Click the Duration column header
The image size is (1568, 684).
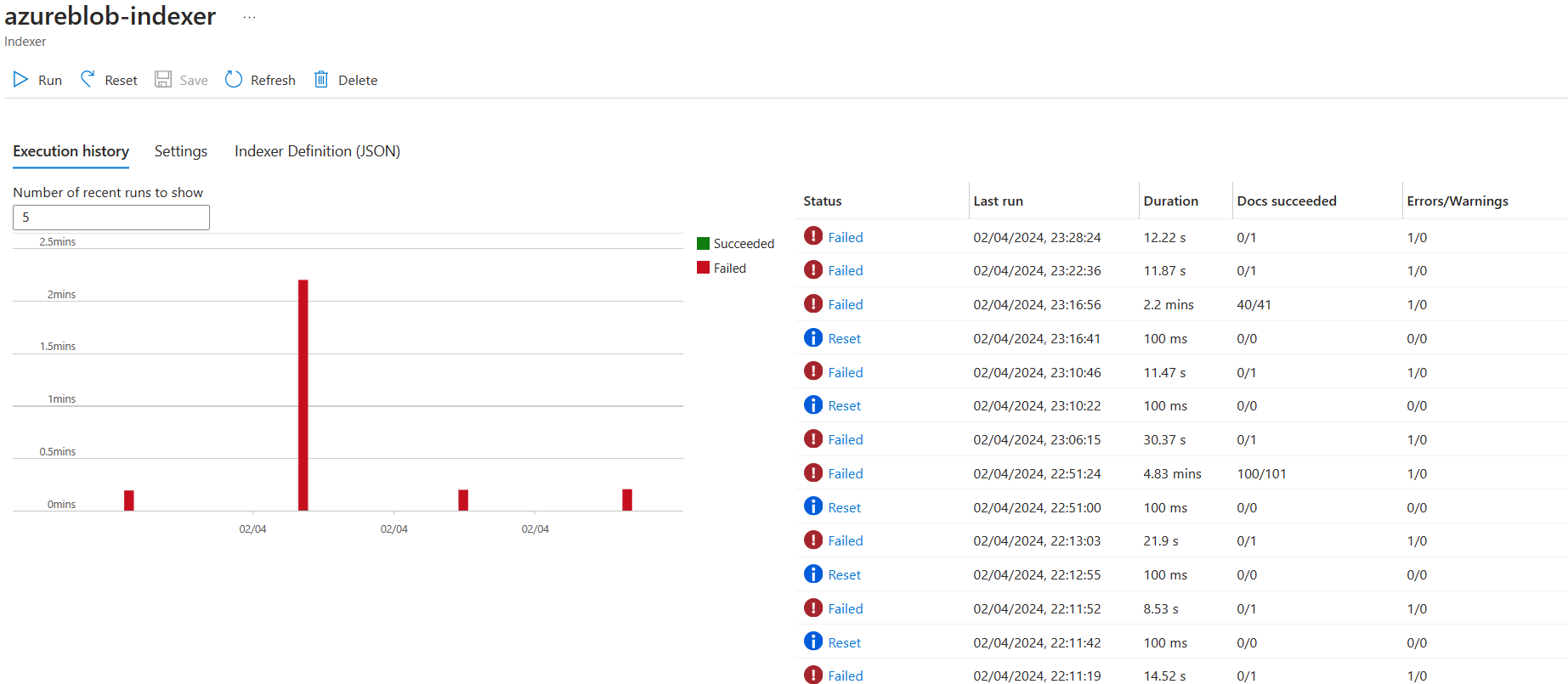pos(1170,201)
